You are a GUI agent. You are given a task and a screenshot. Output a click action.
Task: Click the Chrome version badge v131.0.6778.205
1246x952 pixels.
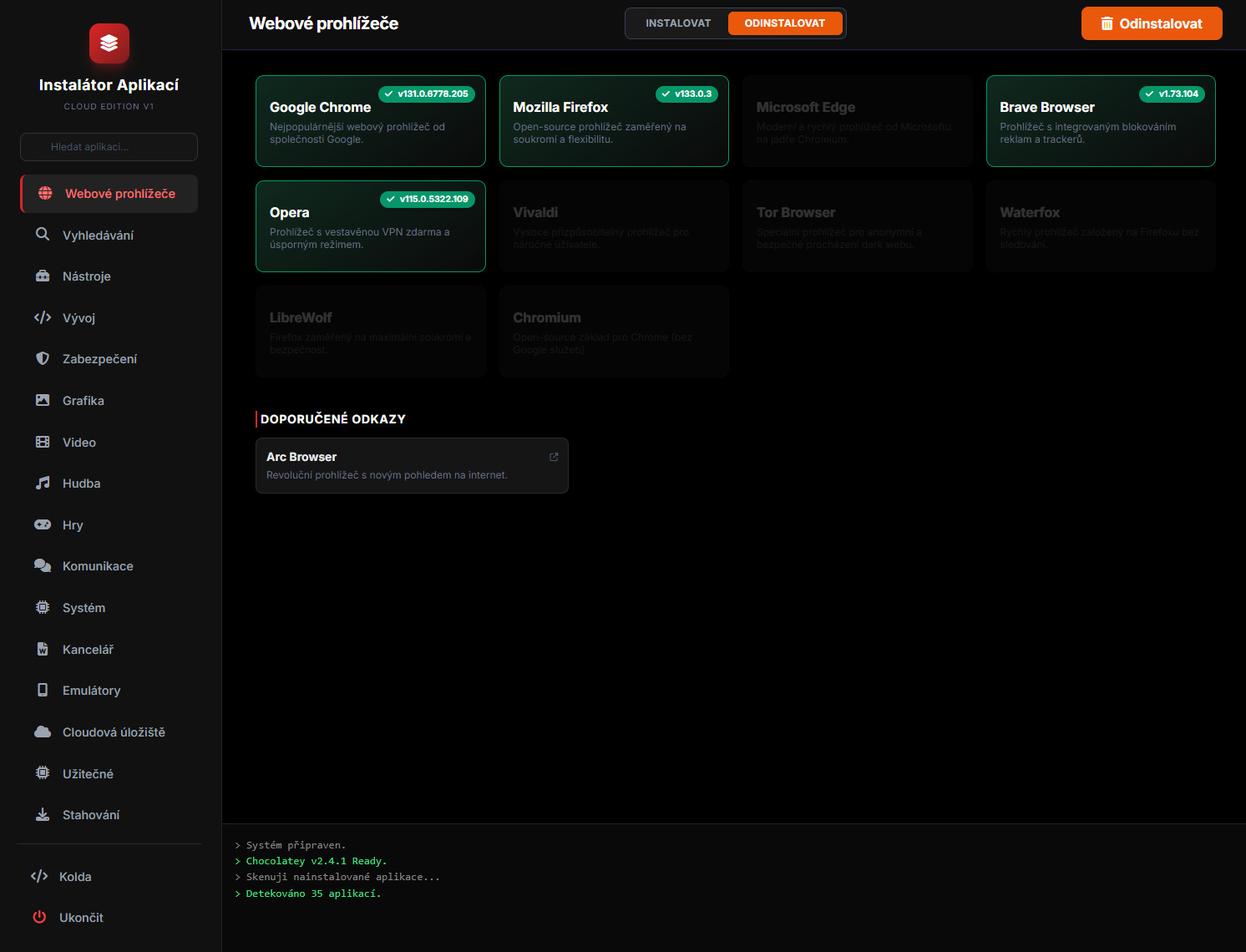tap(427, 94)
